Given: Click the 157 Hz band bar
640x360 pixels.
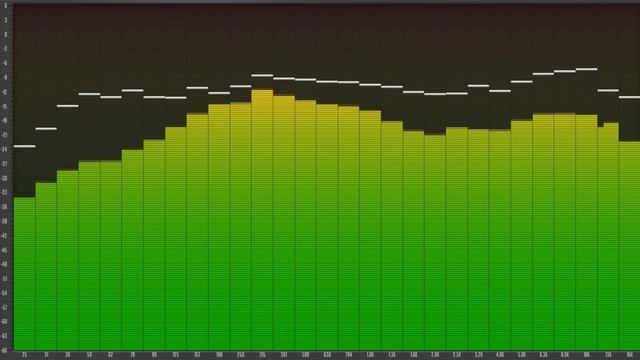Looking at the screenshot, I should (198, 232).
